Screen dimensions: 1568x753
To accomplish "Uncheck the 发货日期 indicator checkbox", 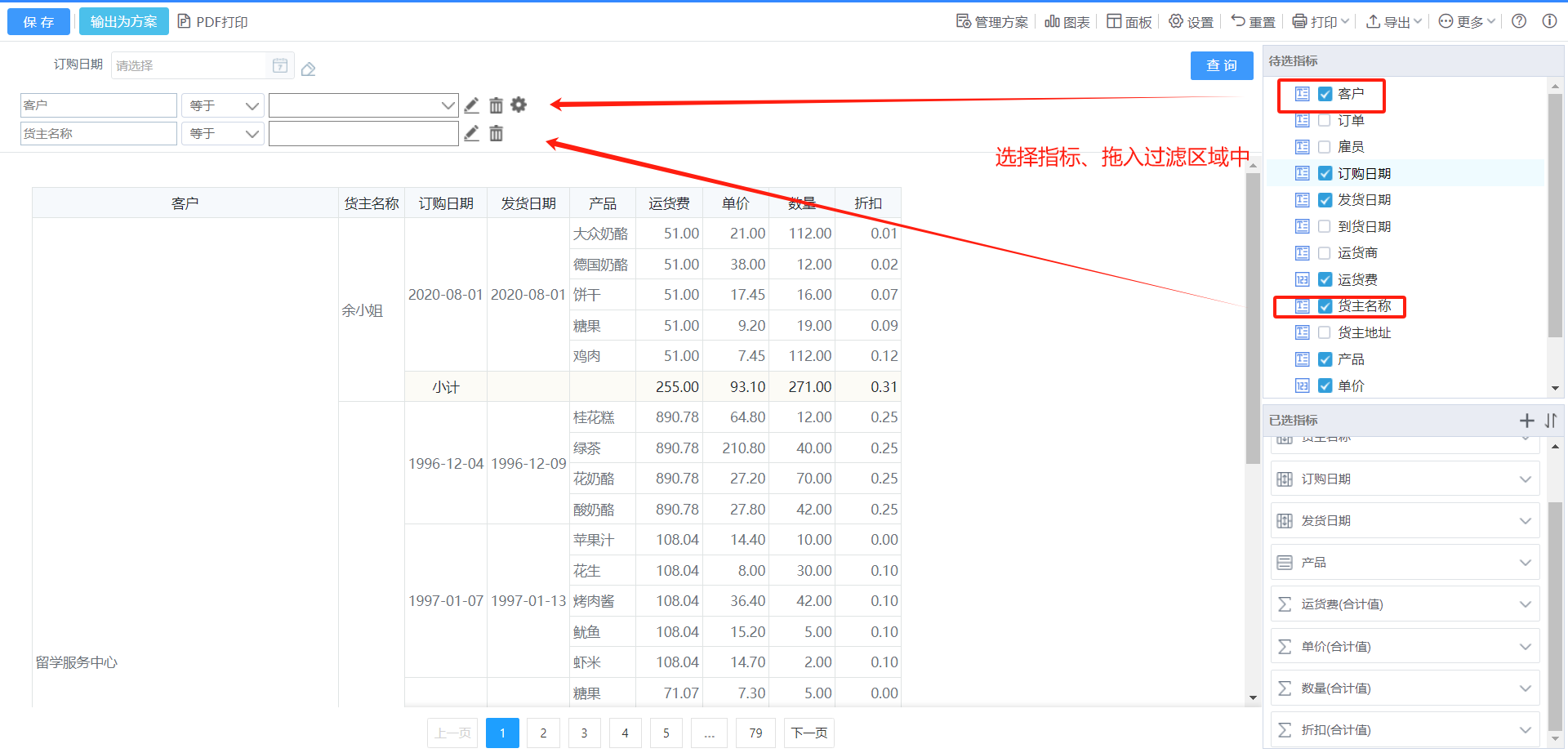I will 1325,200.
